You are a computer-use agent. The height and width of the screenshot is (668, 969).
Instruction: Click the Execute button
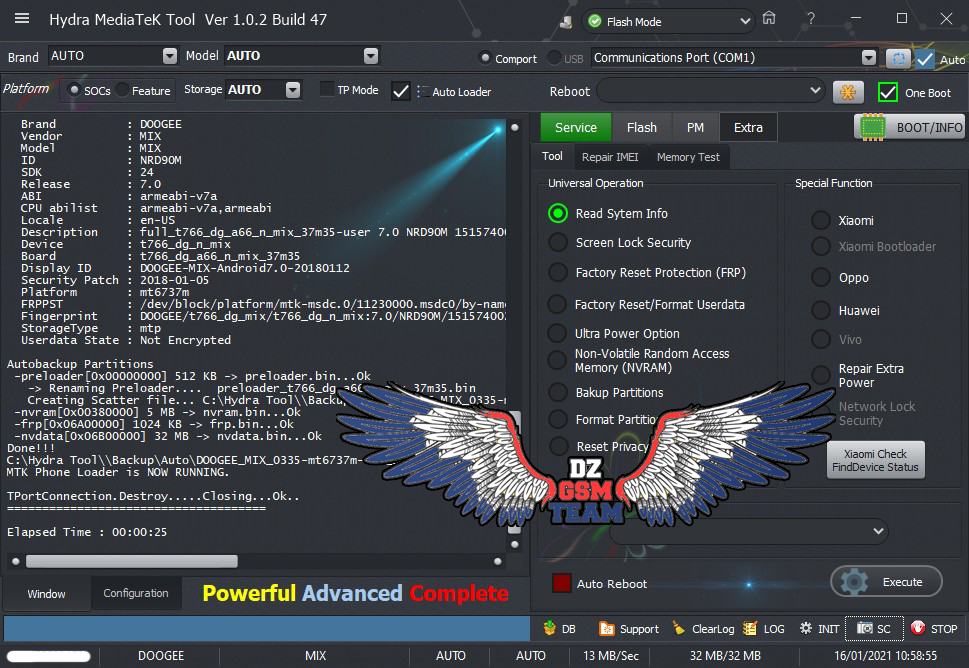tap(886, 582)
